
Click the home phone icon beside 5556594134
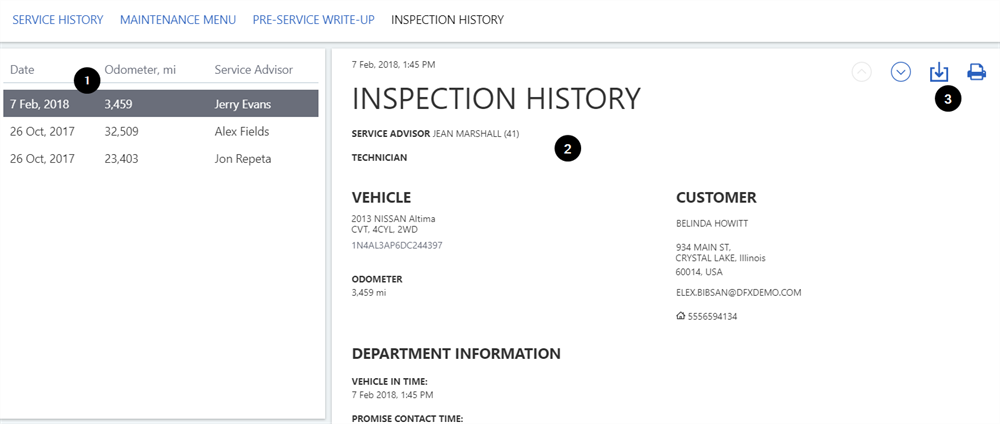point(681,316)
